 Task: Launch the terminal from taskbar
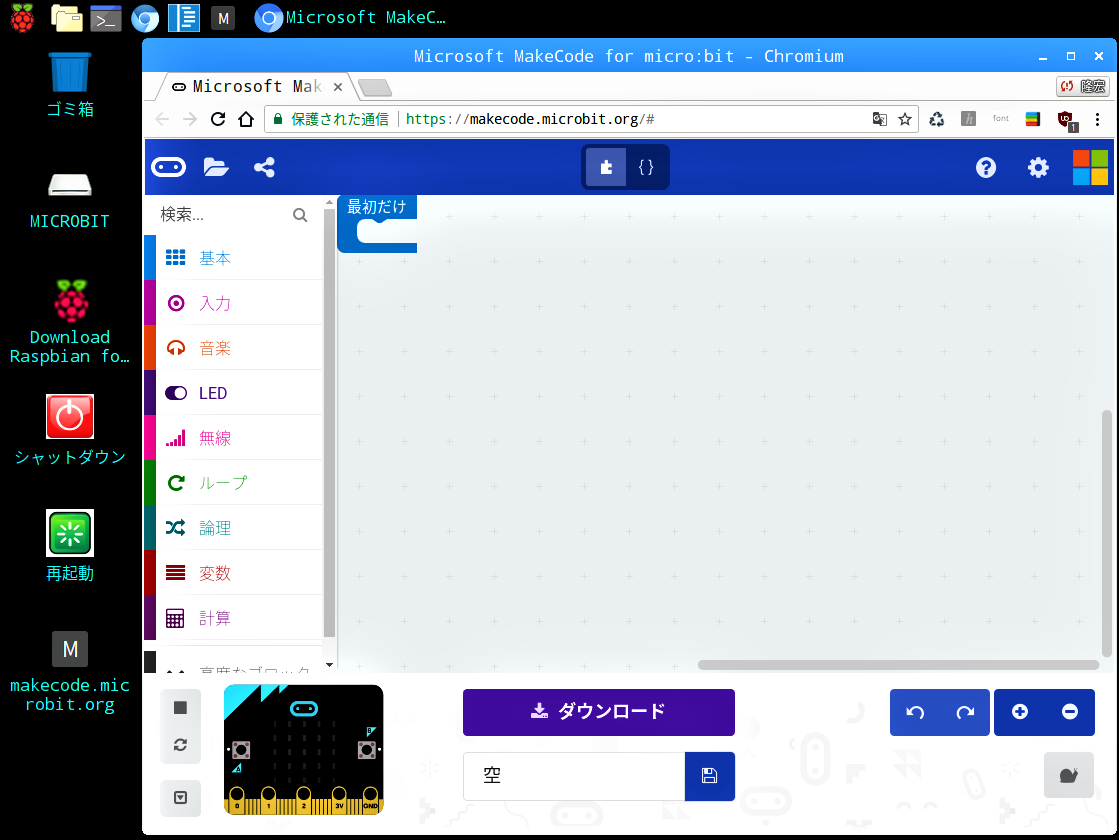click(x=106, y=18)
